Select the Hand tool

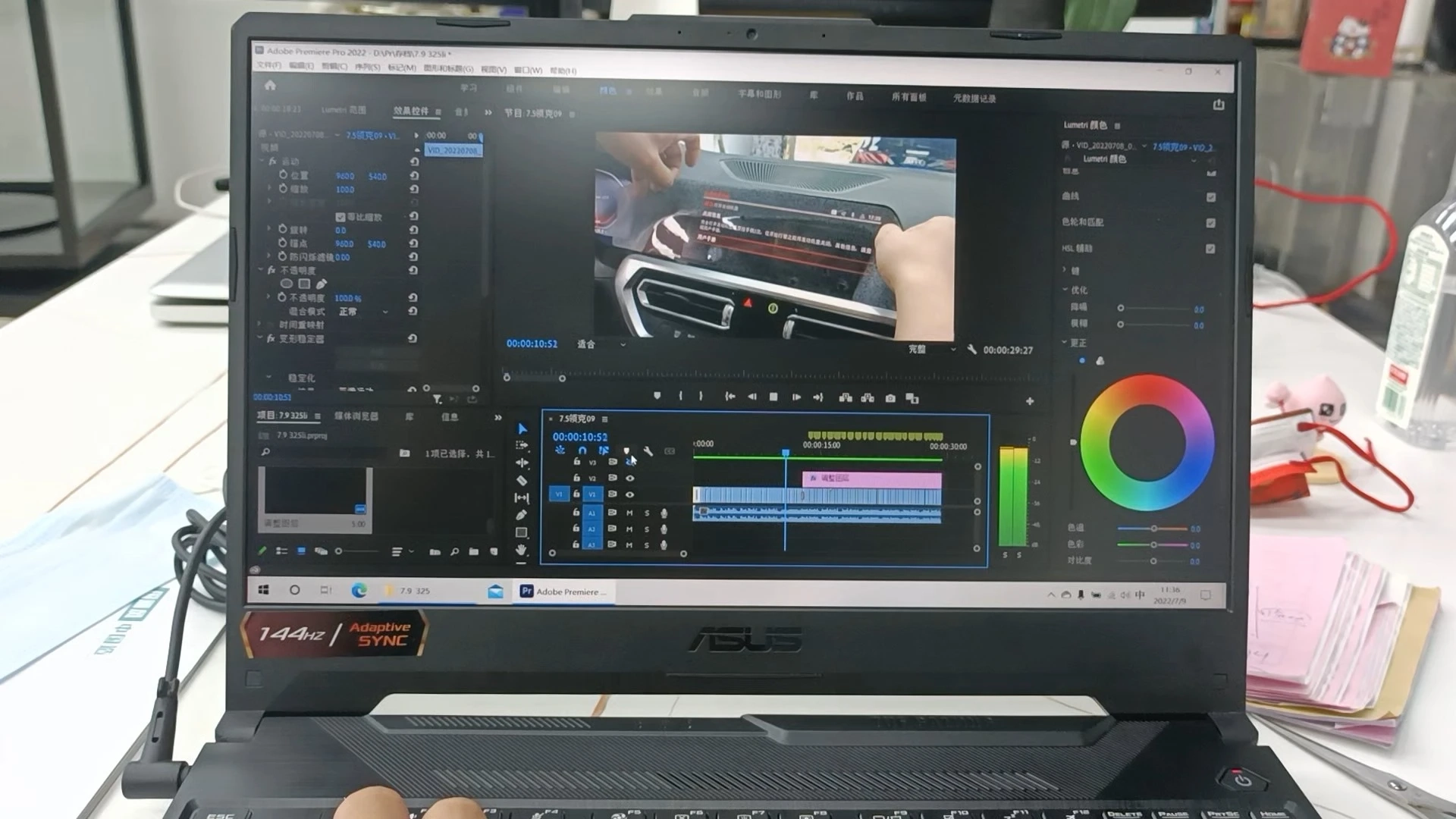click(521, 550)
